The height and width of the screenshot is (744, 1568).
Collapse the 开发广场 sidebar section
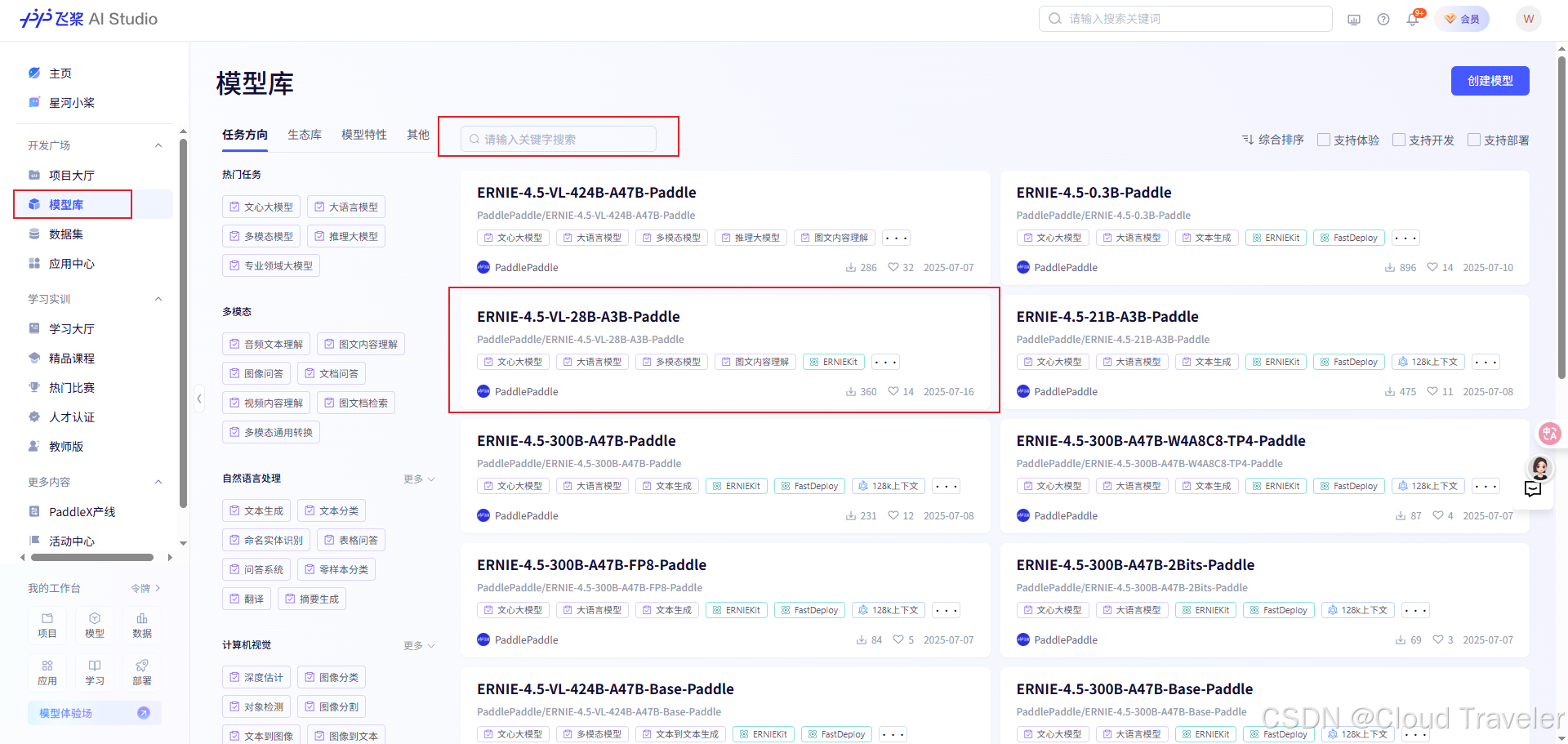158,145
